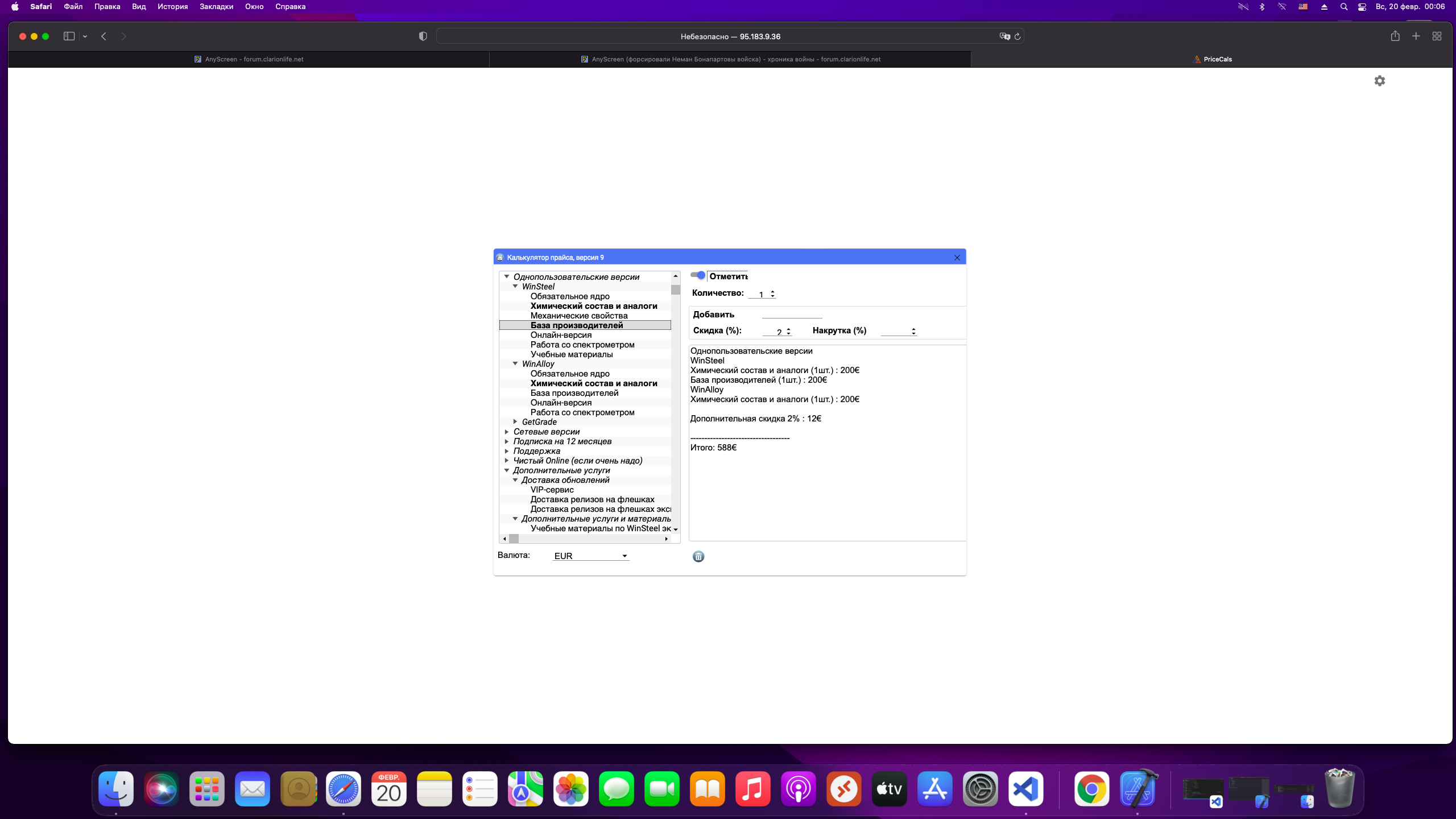Click the Добавить input field

pos(792,314)
